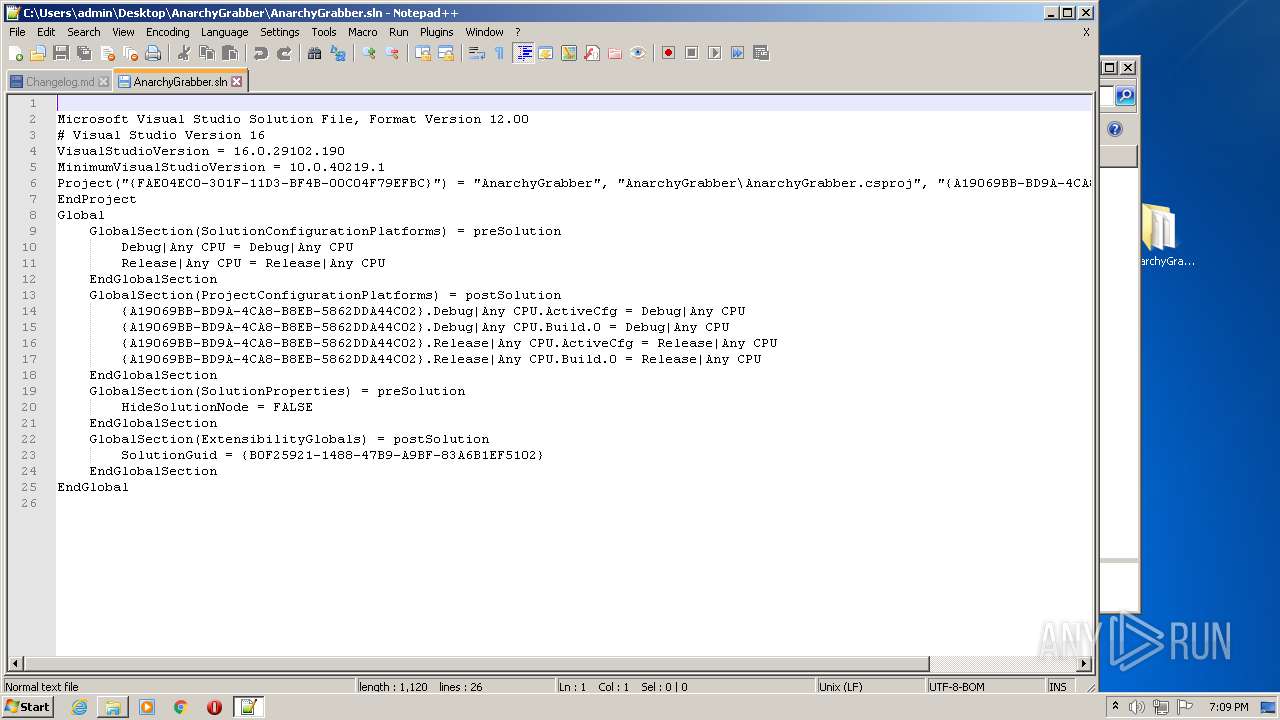Screen dimensions: 1280x720
Task: Click the search button in background window
Action: coord(1125,96)
